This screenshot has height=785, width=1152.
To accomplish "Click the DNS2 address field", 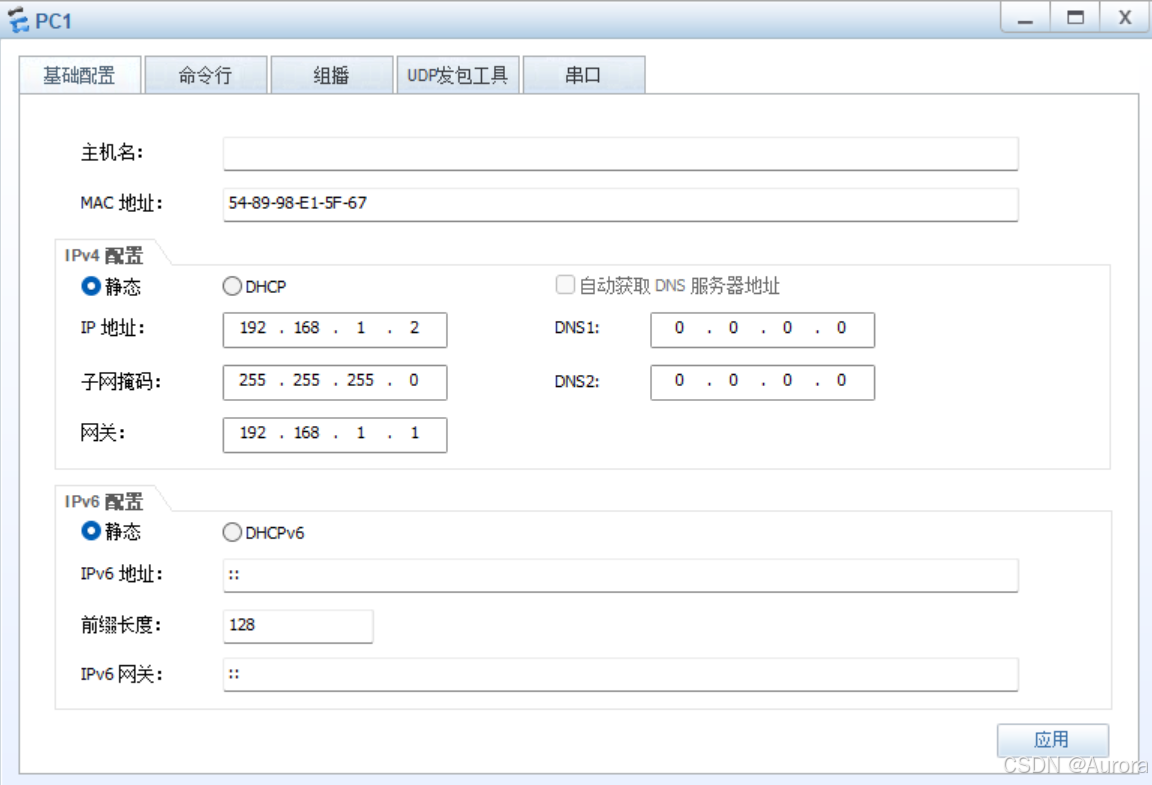I will (x=763, y=382).
